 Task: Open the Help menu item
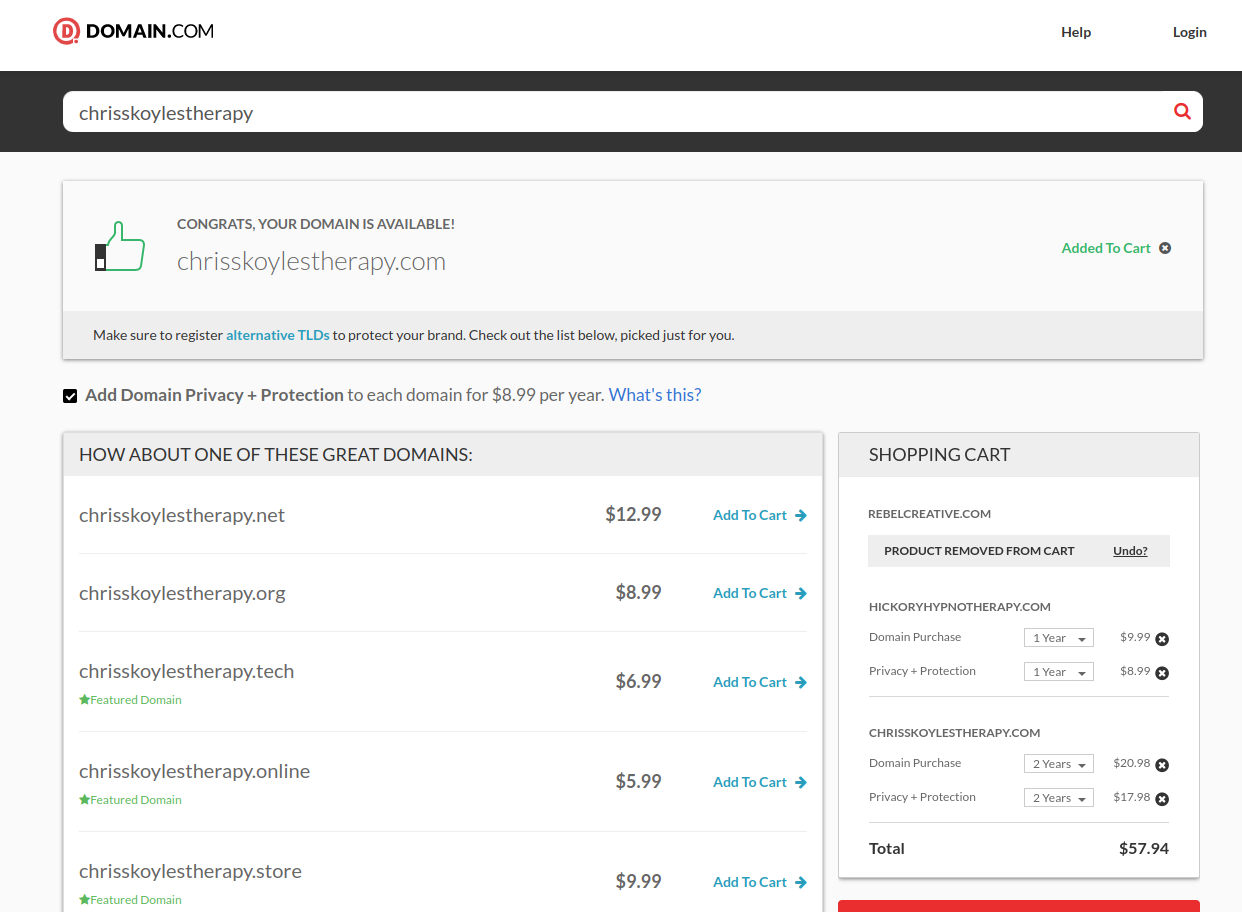(x=1076, y=32)
